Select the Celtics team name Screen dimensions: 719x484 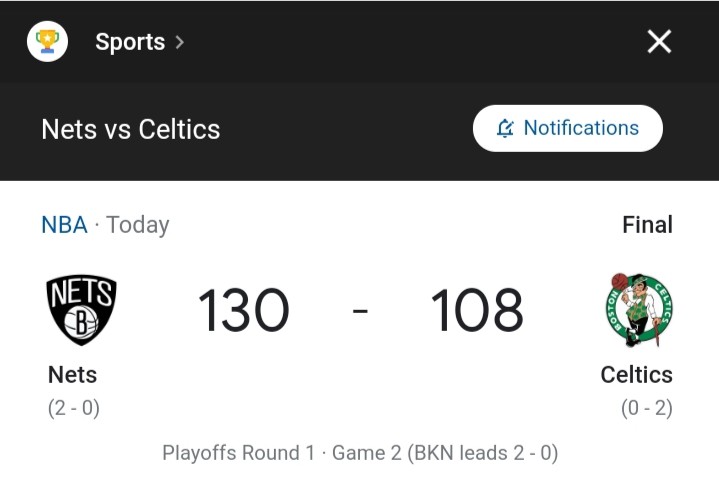tap(636, 375)
